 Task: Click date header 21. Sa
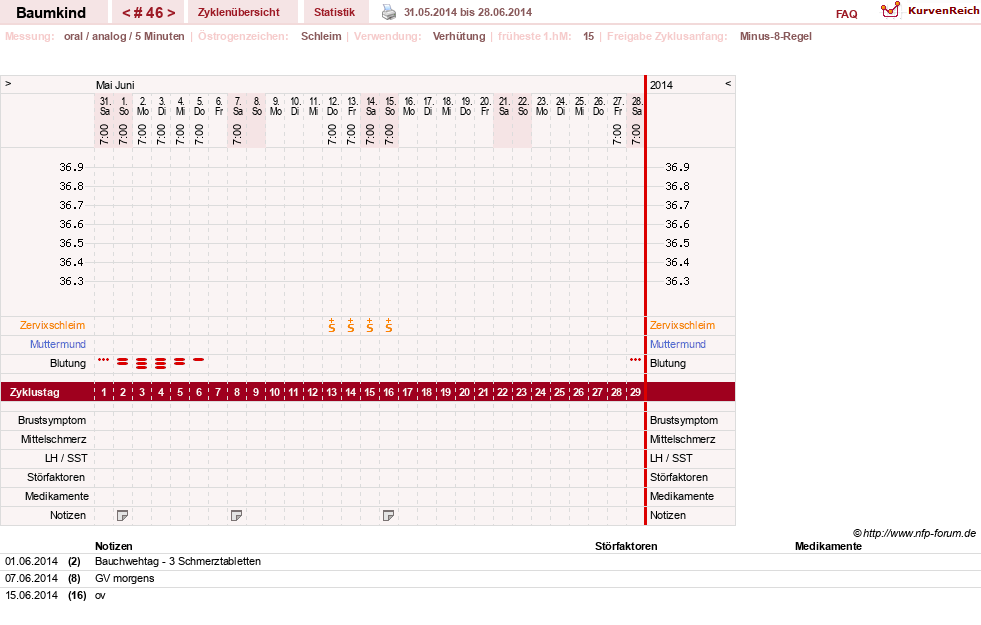coord(504,106)
